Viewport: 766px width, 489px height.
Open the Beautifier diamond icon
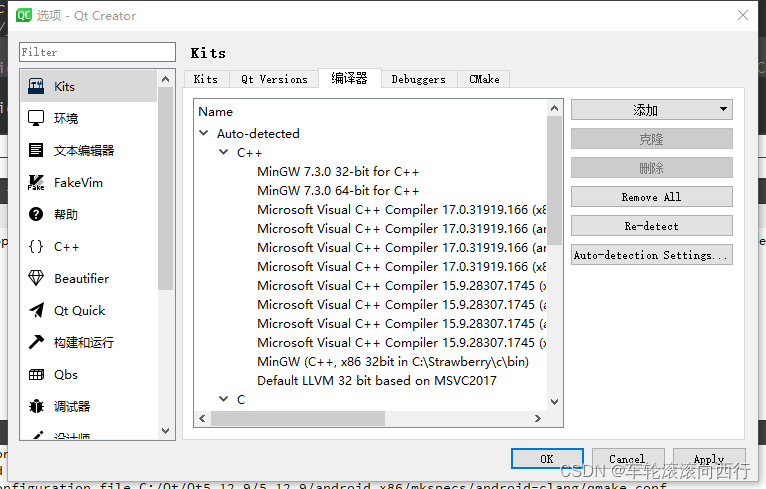click(x=36, y=278)
